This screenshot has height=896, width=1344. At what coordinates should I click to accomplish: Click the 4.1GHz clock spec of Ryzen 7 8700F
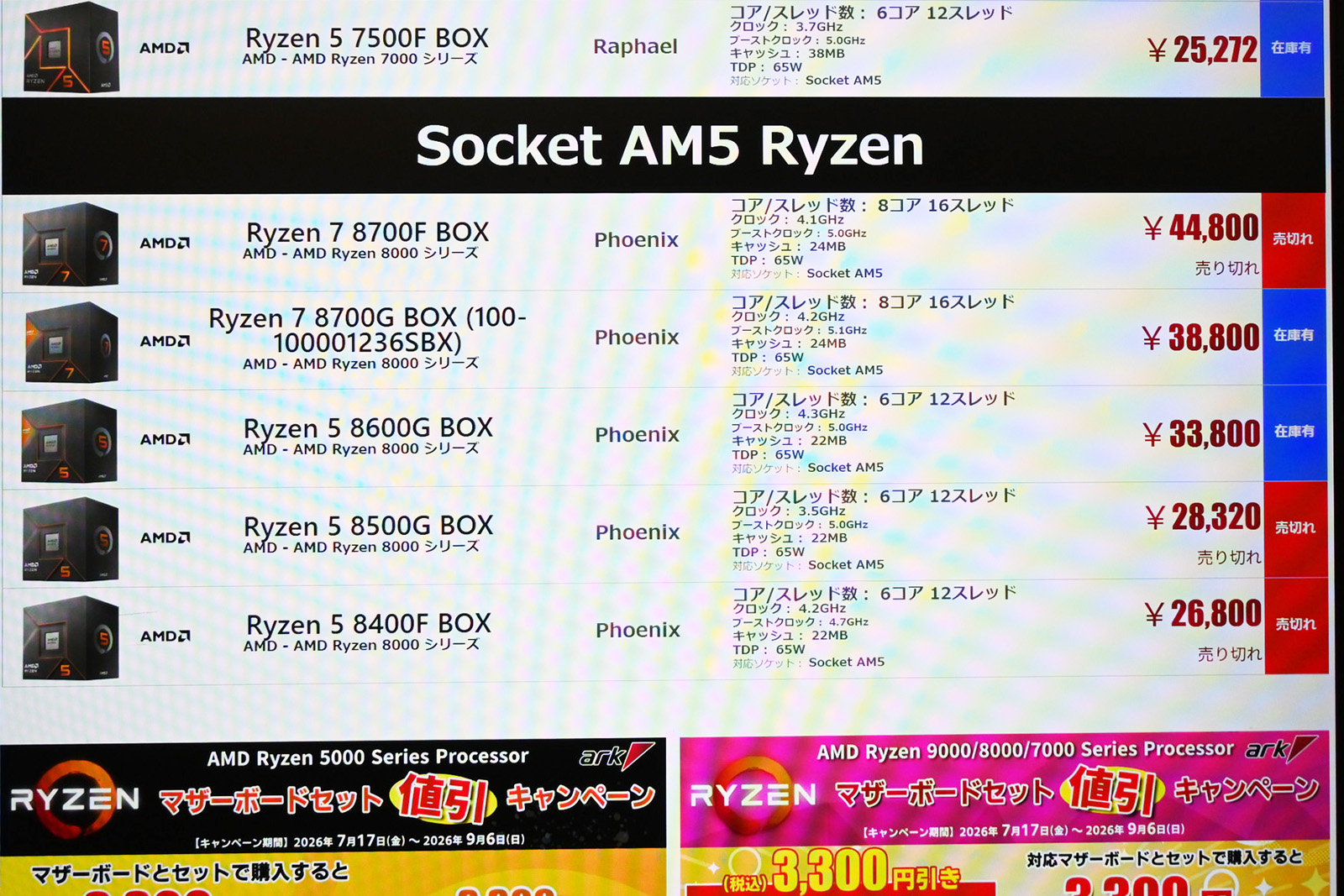point(820,220)
